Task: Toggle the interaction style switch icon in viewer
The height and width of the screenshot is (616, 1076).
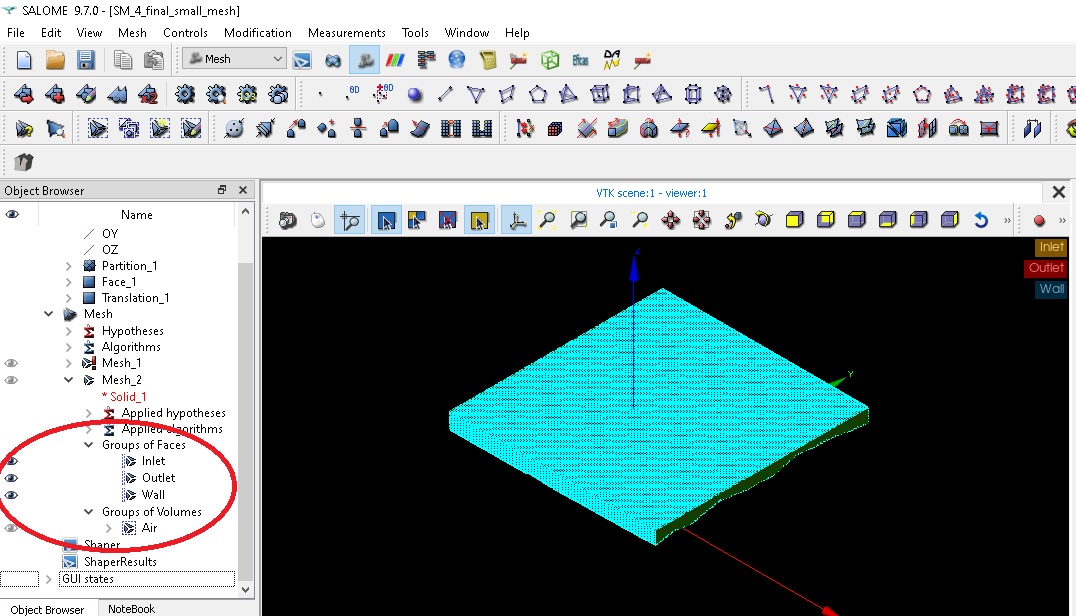Action: click(318, 220)
